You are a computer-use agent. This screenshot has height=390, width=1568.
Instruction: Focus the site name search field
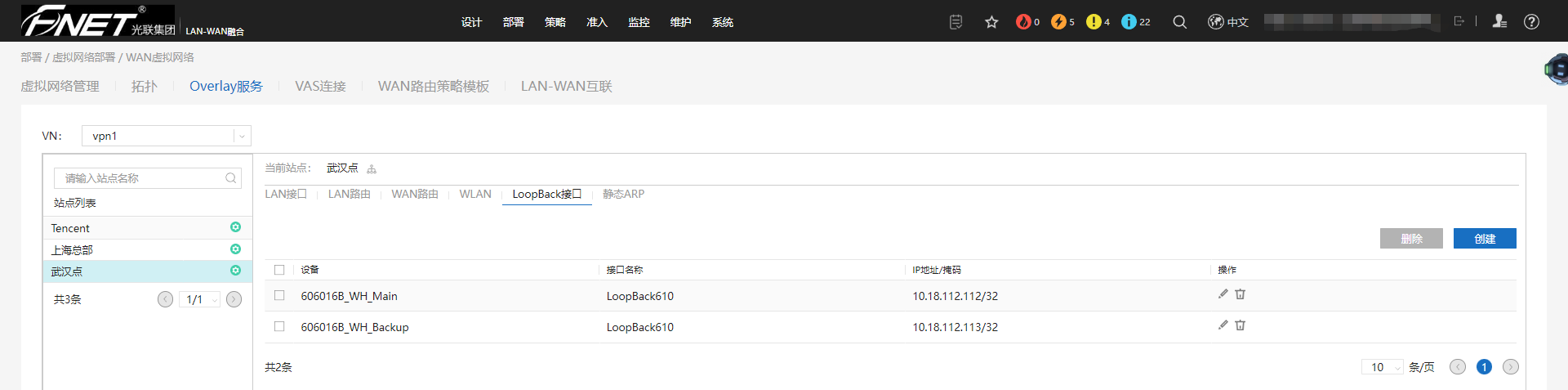pyautogui.click(x=148, y=178)
